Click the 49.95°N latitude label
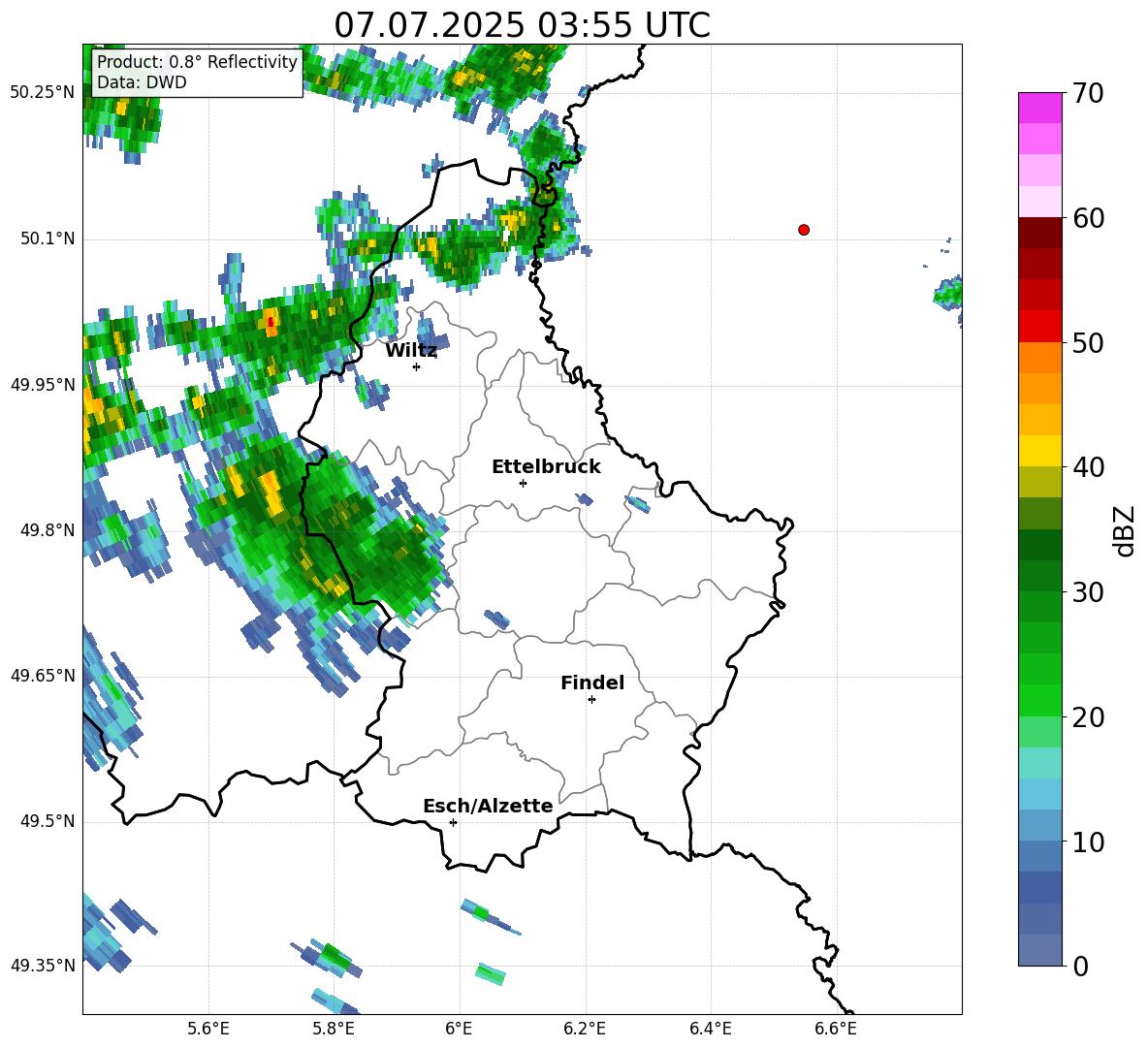This screenshot has height=1048, width=1148. click(x=43, y=385)
